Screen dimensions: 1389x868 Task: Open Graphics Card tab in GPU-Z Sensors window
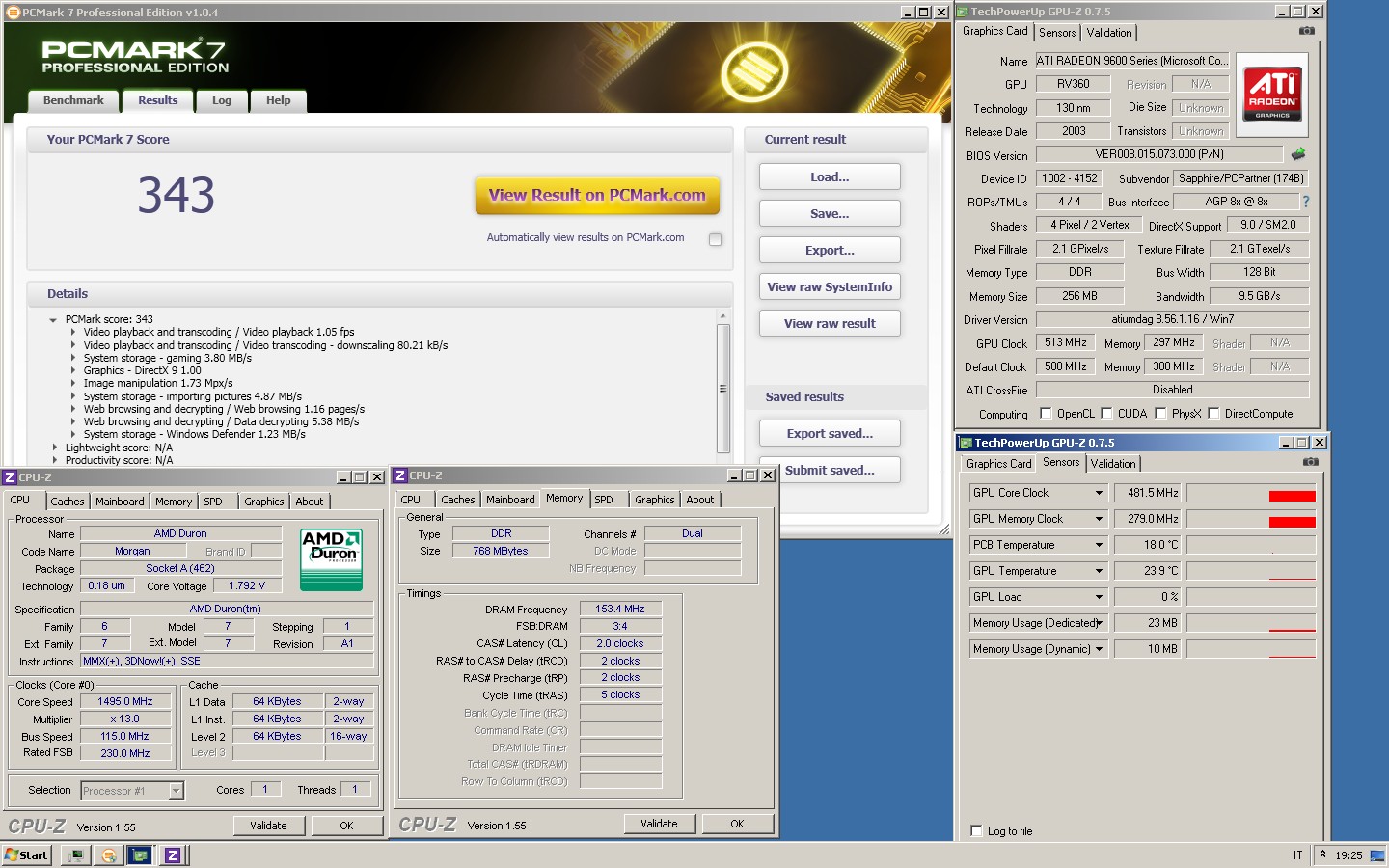pyautogui.click(x=999, y=464)
